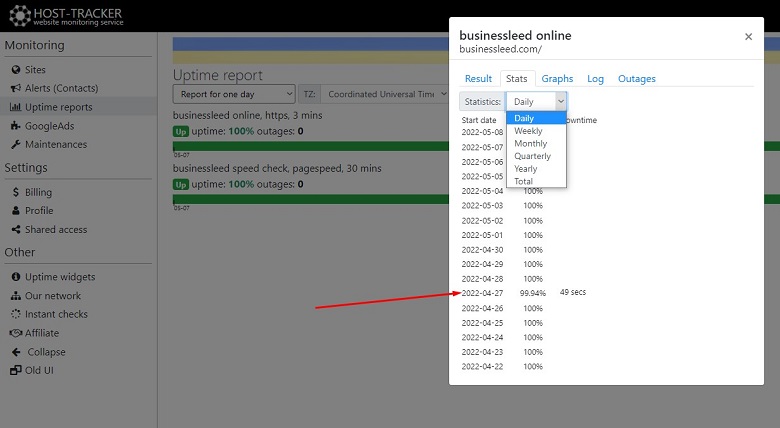Choose Monthly in statistics list
The height and width of the screenshot is (428, 780).
coord(536,143)
